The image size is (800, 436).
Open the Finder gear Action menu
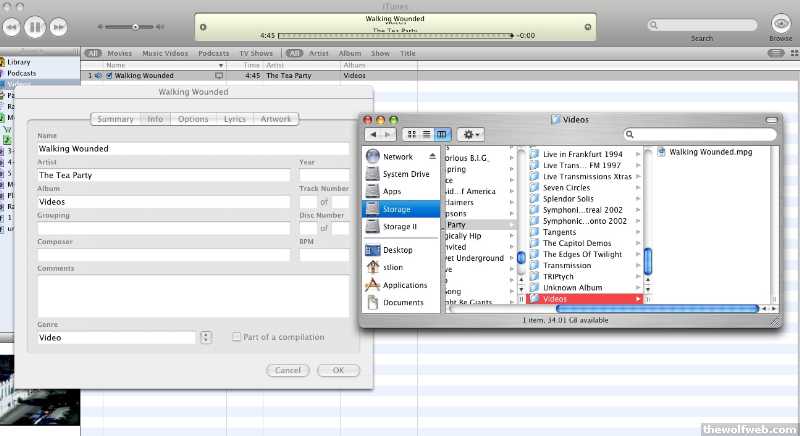471,134
